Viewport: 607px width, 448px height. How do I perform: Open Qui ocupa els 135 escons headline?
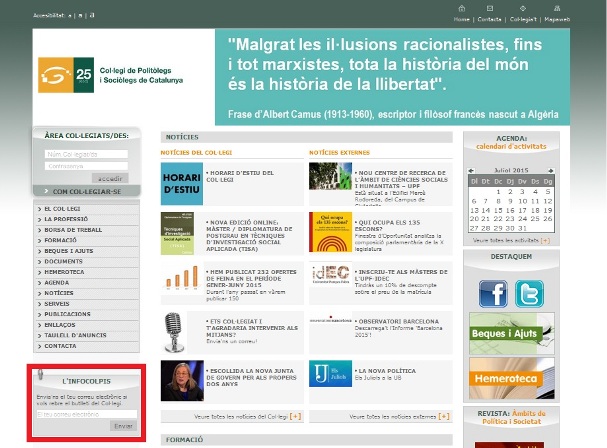pos(388,226)
